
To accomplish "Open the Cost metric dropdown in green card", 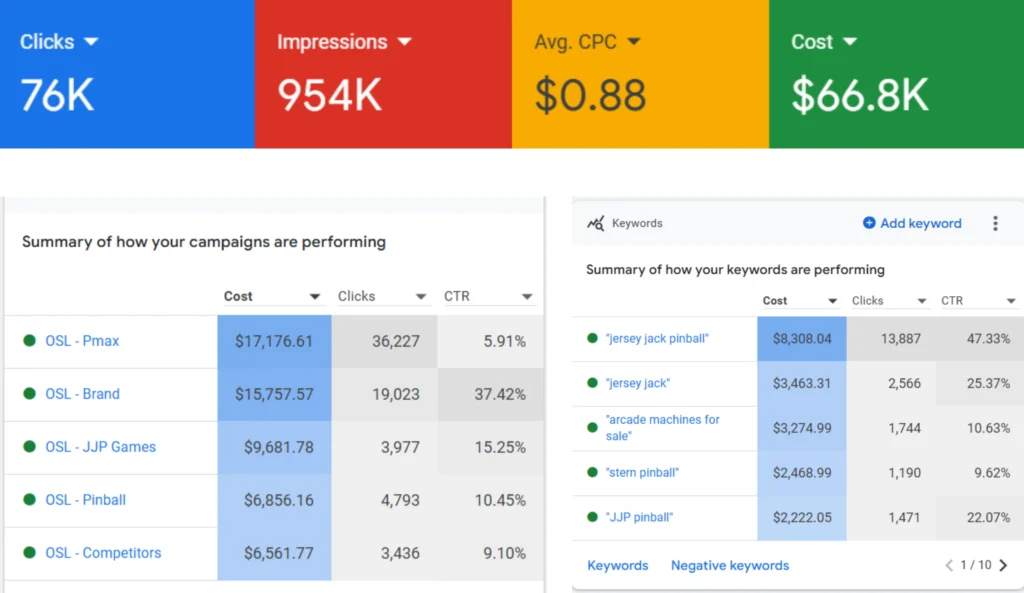I will pos(849,42).
